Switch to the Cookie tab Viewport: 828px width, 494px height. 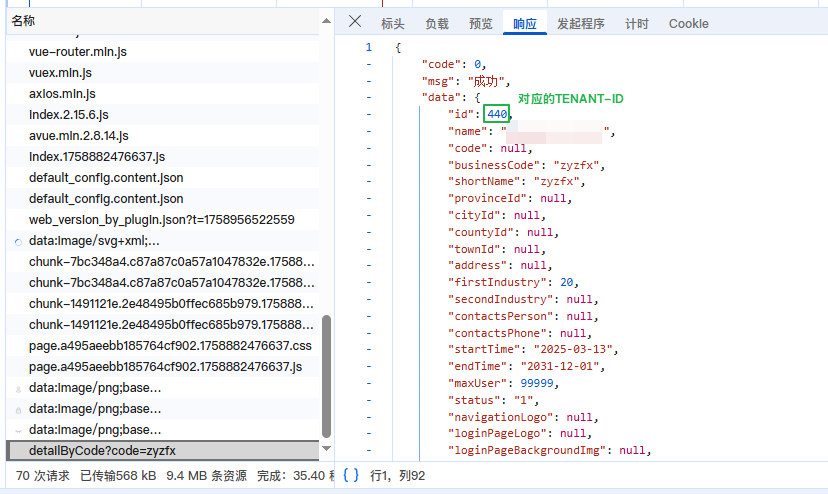pyautogui.click(x=689, y=24)
